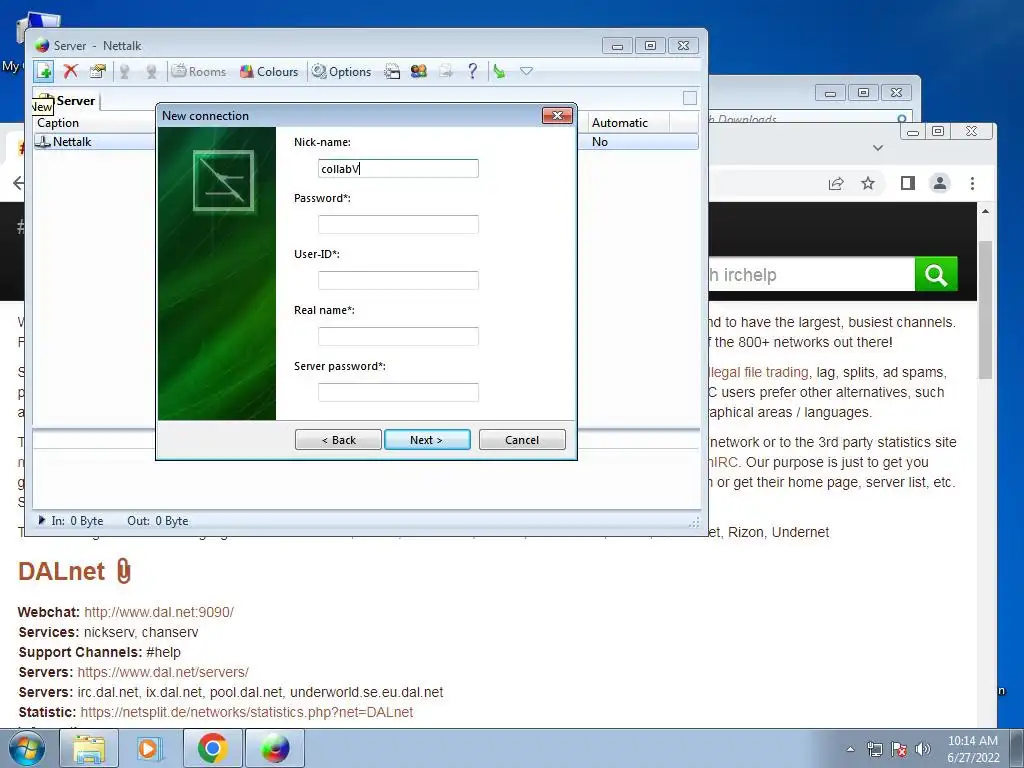Viewport: 1024px width, 768px height.
Task: Open the dal.net/servers link
Action: (163, 672)
